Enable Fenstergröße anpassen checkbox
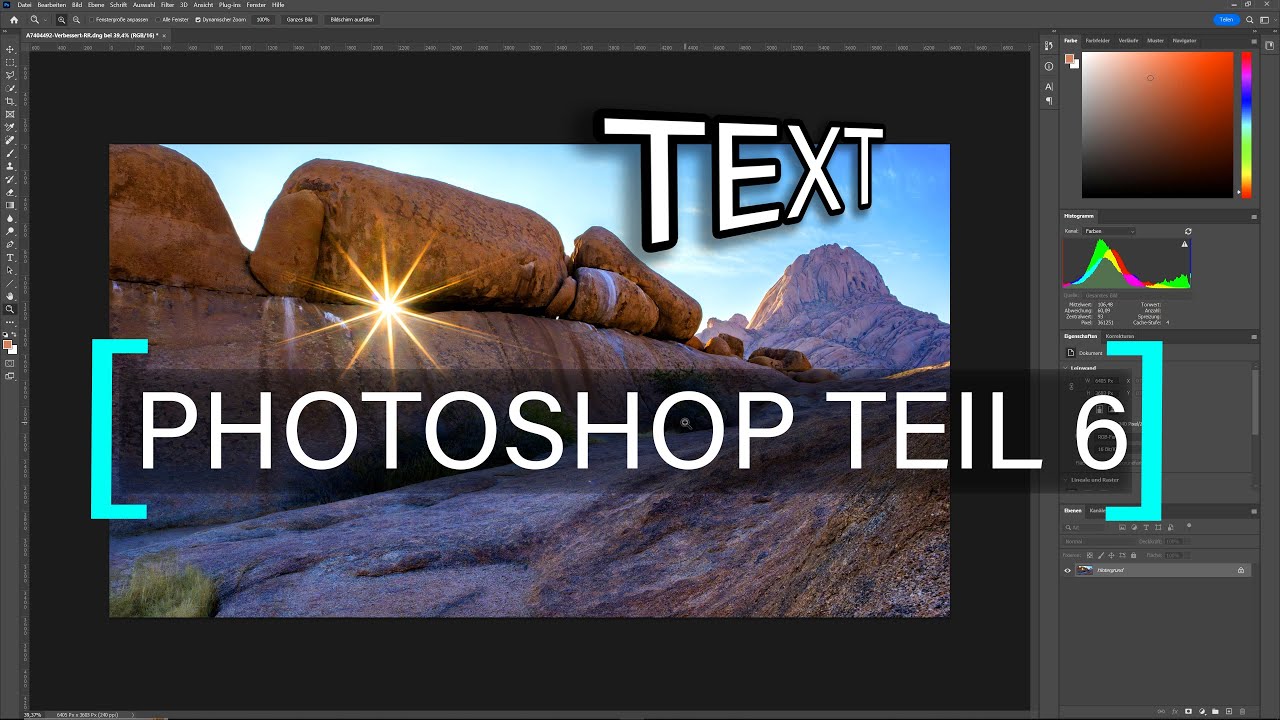1280x720 pixels. pyautogui.click(x=92, y=19)
